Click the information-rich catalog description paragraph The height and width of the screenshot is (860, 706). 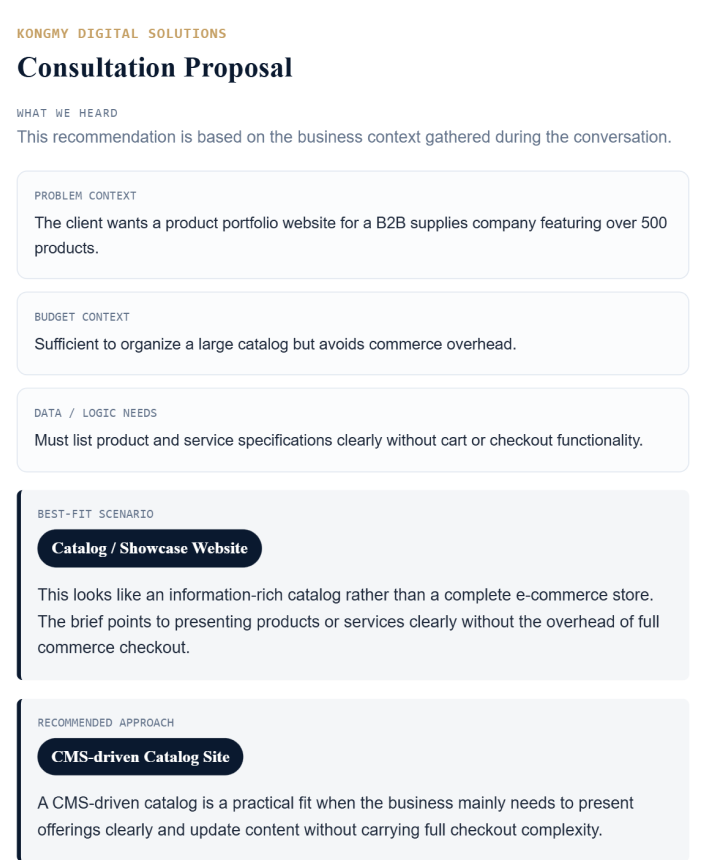(348, 621)
